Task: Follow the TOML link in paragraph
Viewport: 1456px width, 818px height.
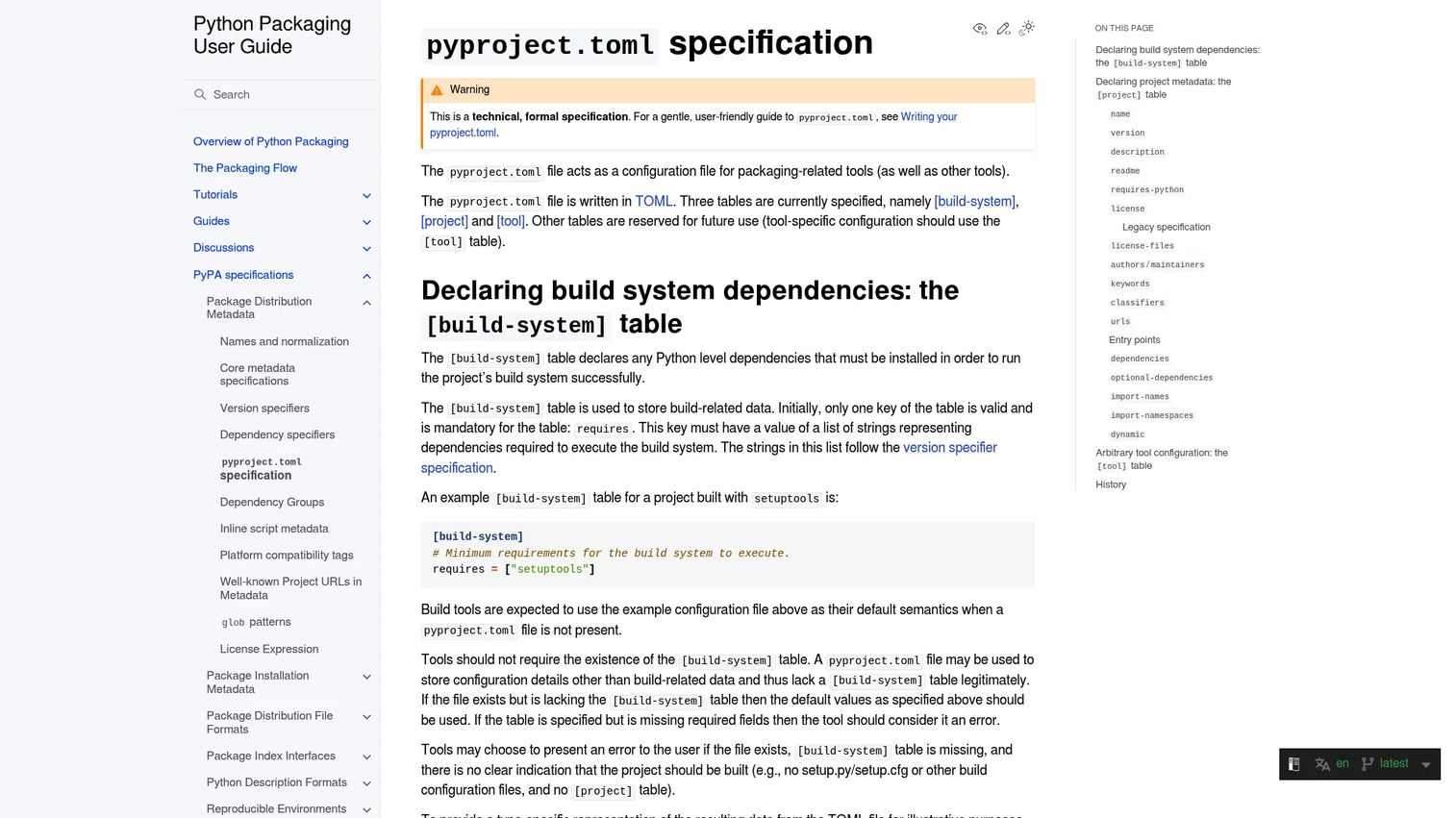Action: pos(653,201)
